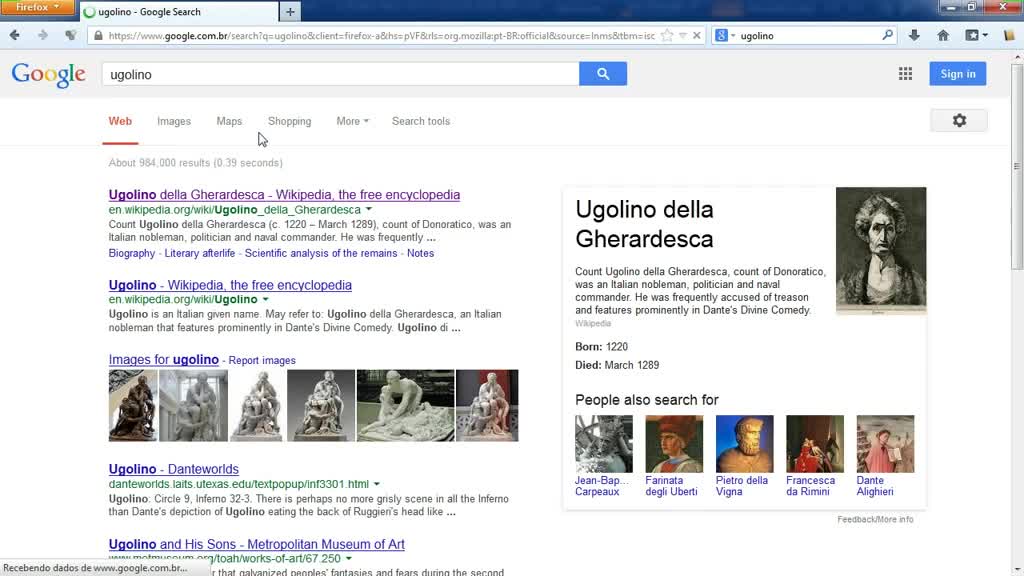
Task: Open the Firefox application menu
Action: click(37, 7)
